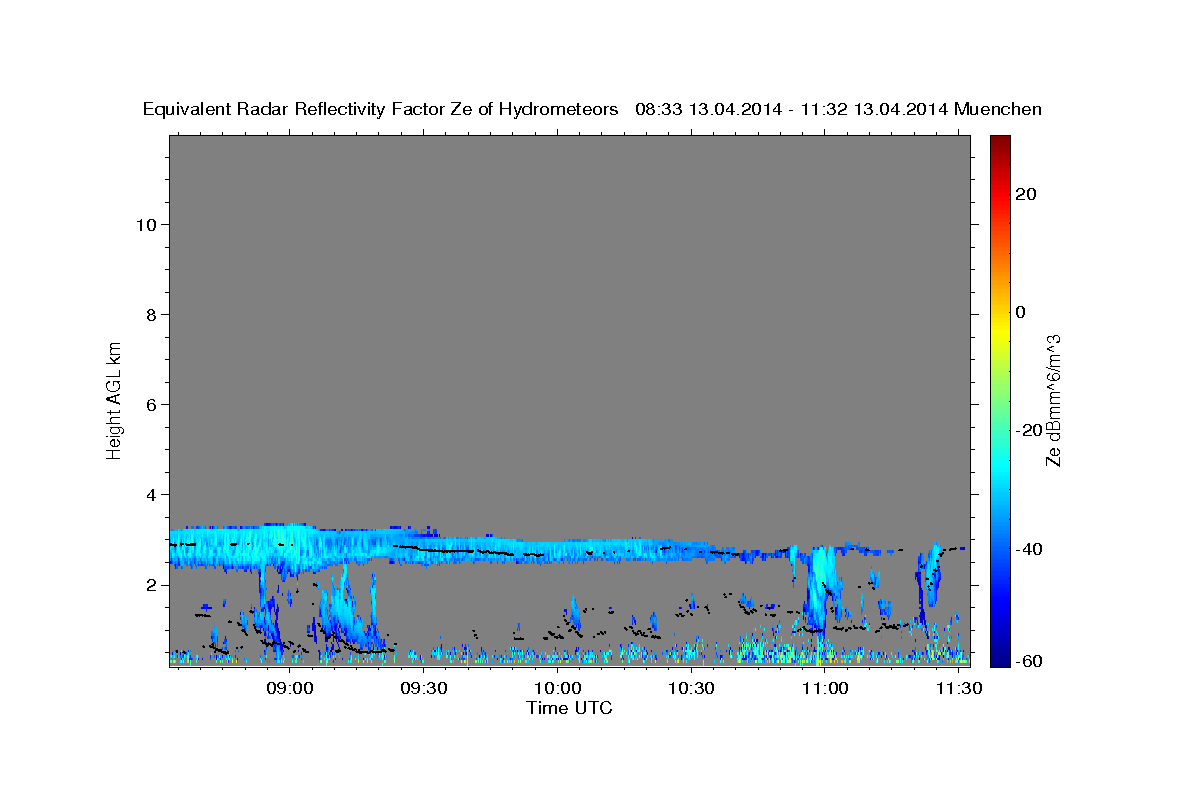Click the dark blue bottom of the colorbar

[x=1000, y=655]
